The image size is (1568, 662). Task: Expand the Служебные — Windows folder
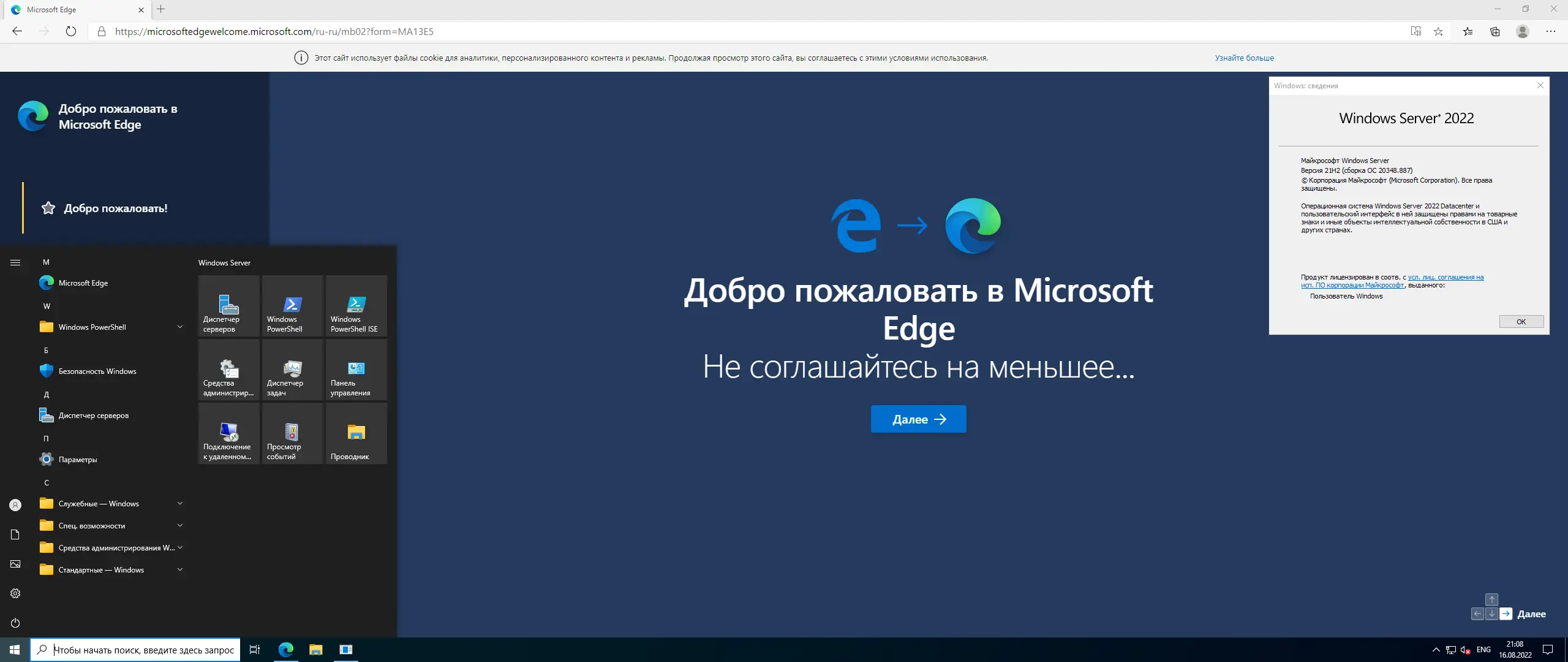(110, 504)
